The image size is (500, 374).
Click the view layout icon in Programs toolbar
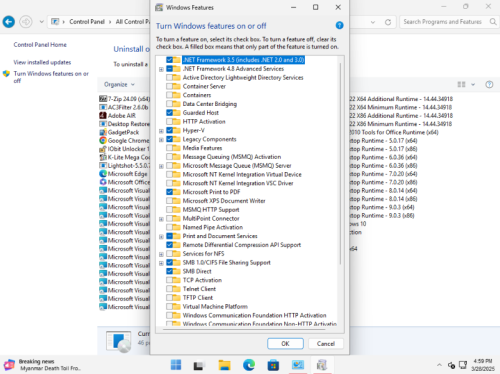(461, 84)
